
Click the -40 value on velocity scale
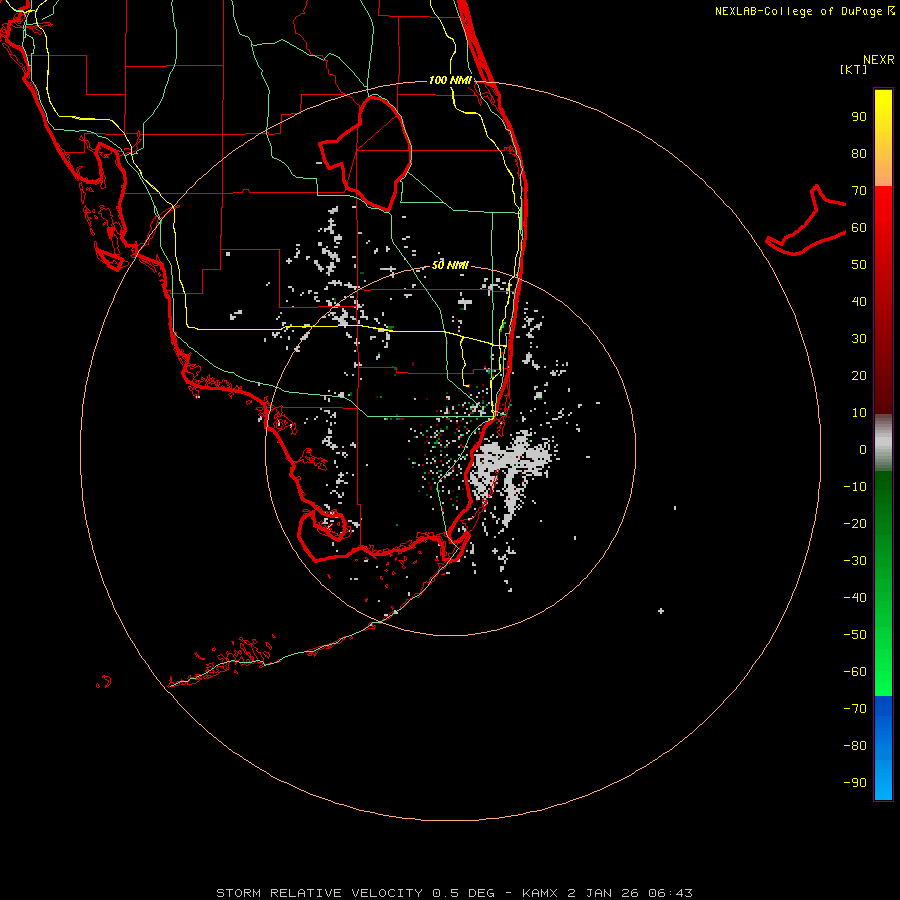point(855,598)
